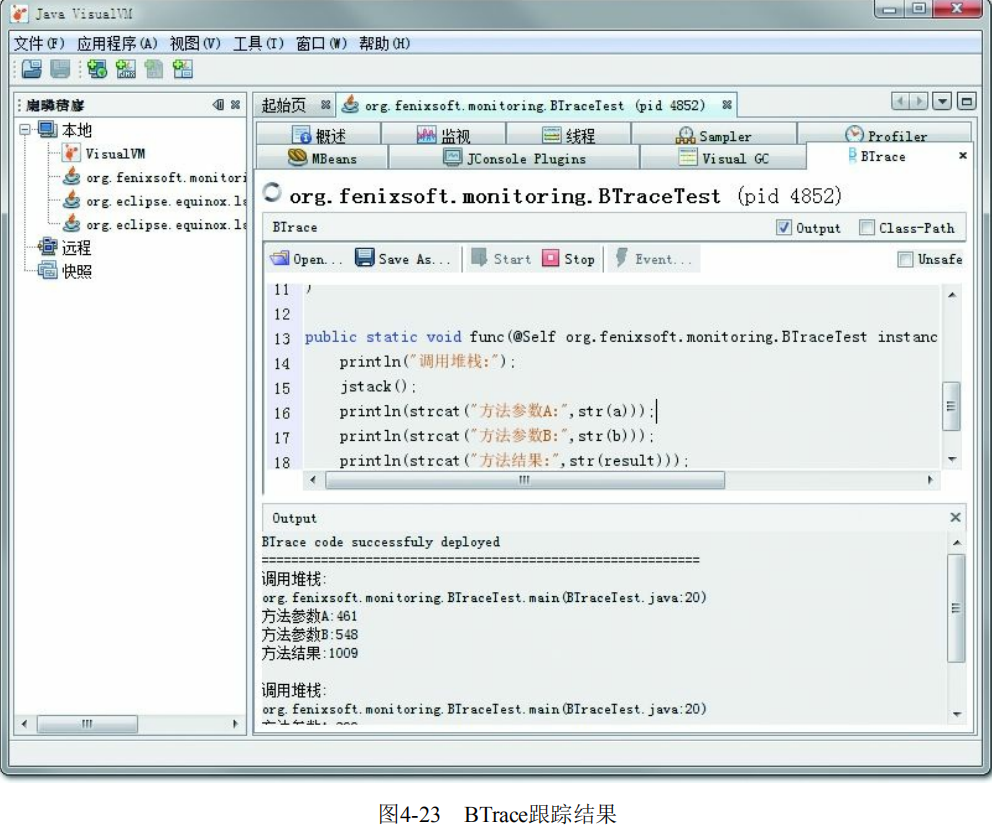The width and height of the screenshot is (992, 830).
Task: Switch to the Profiler tab
Action: (885, 135)
